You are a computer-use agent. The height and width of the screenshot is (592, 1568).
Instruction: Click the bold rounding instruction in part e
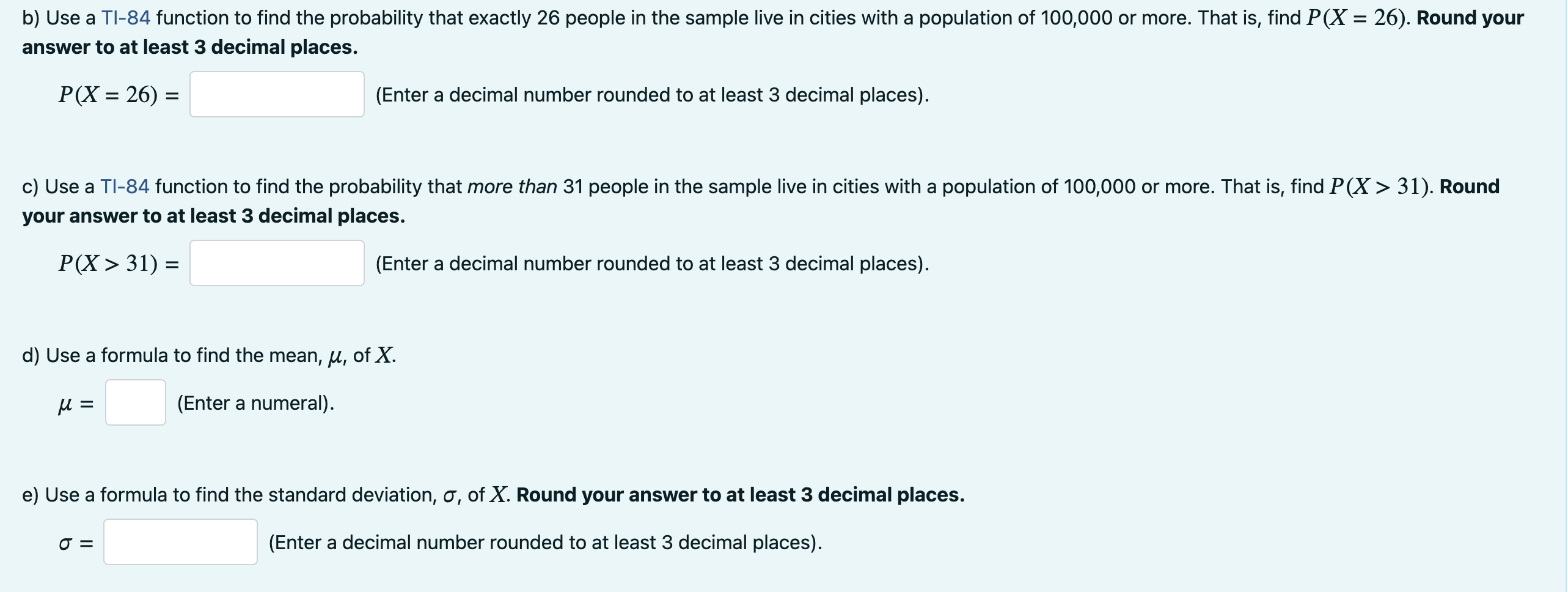pos(741,495)
